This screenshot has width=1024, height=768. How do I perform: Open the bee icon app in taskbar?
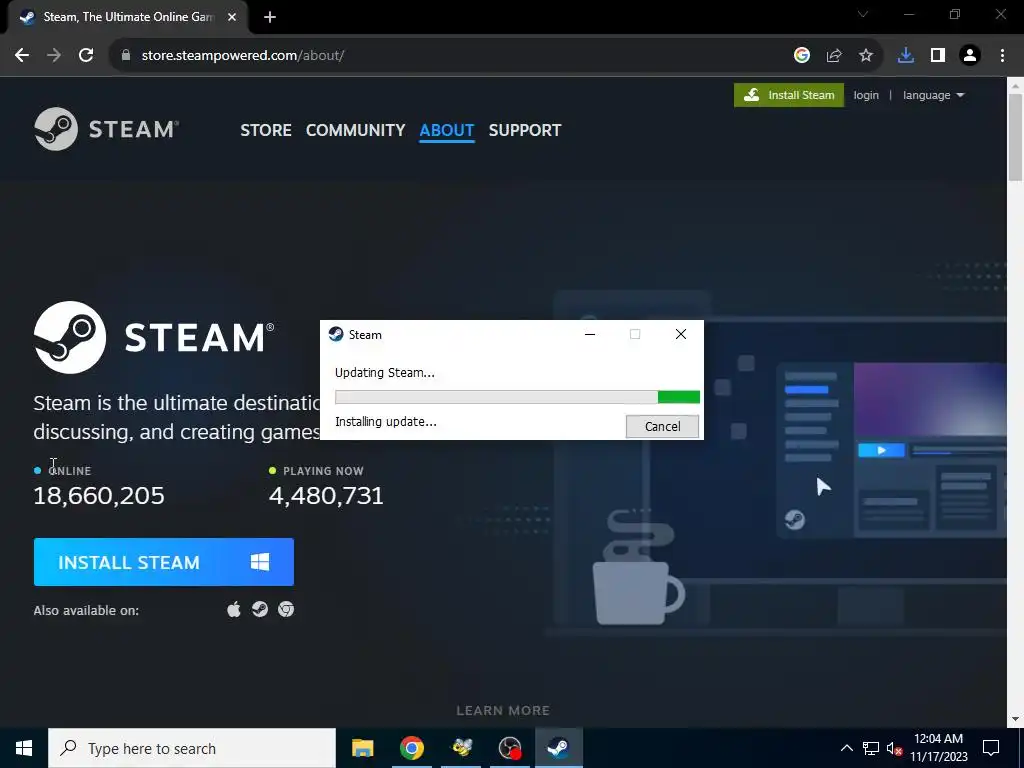(461, 748)
